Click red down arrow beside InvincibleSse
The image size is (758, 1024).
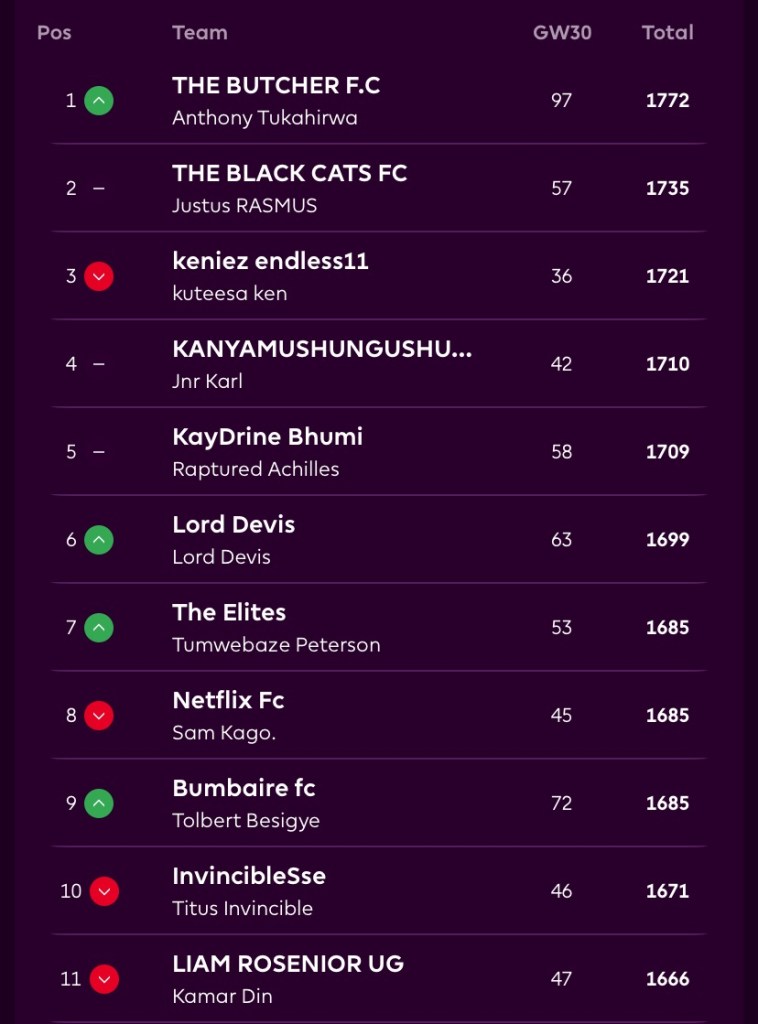coord(104,891)
